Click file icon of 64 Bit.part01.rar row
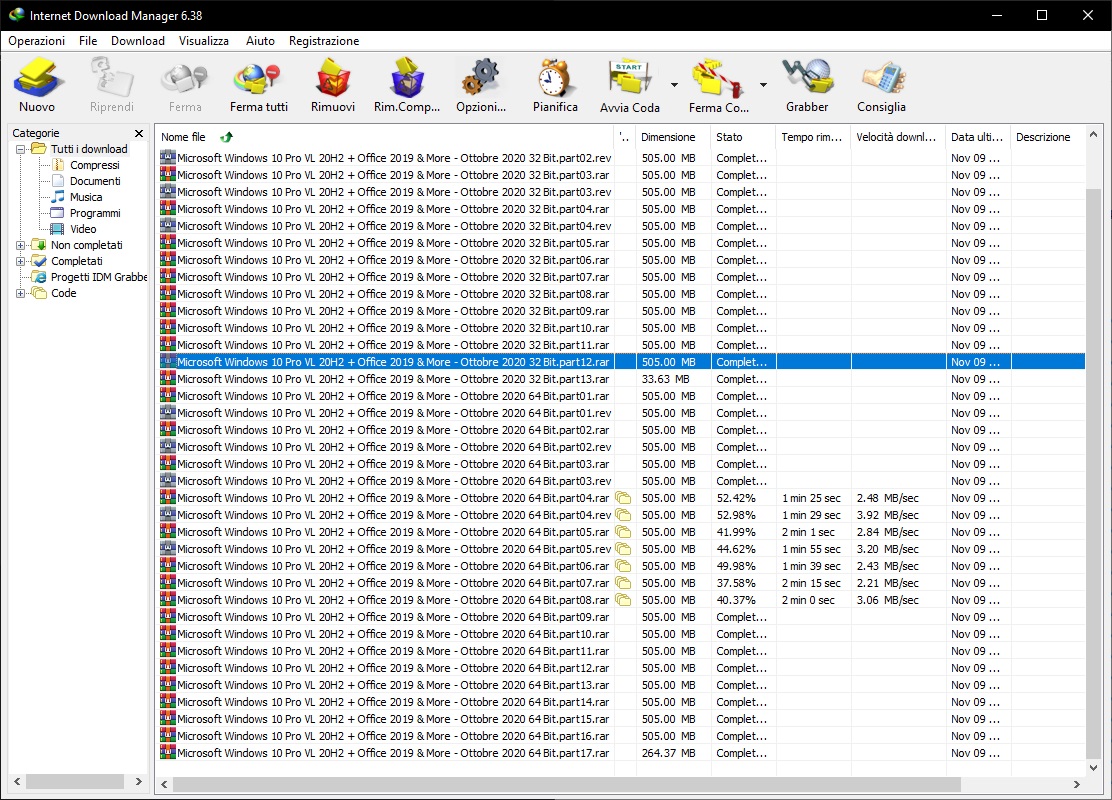Viewport: 1112px width, 800px height. tap(168, 396)
